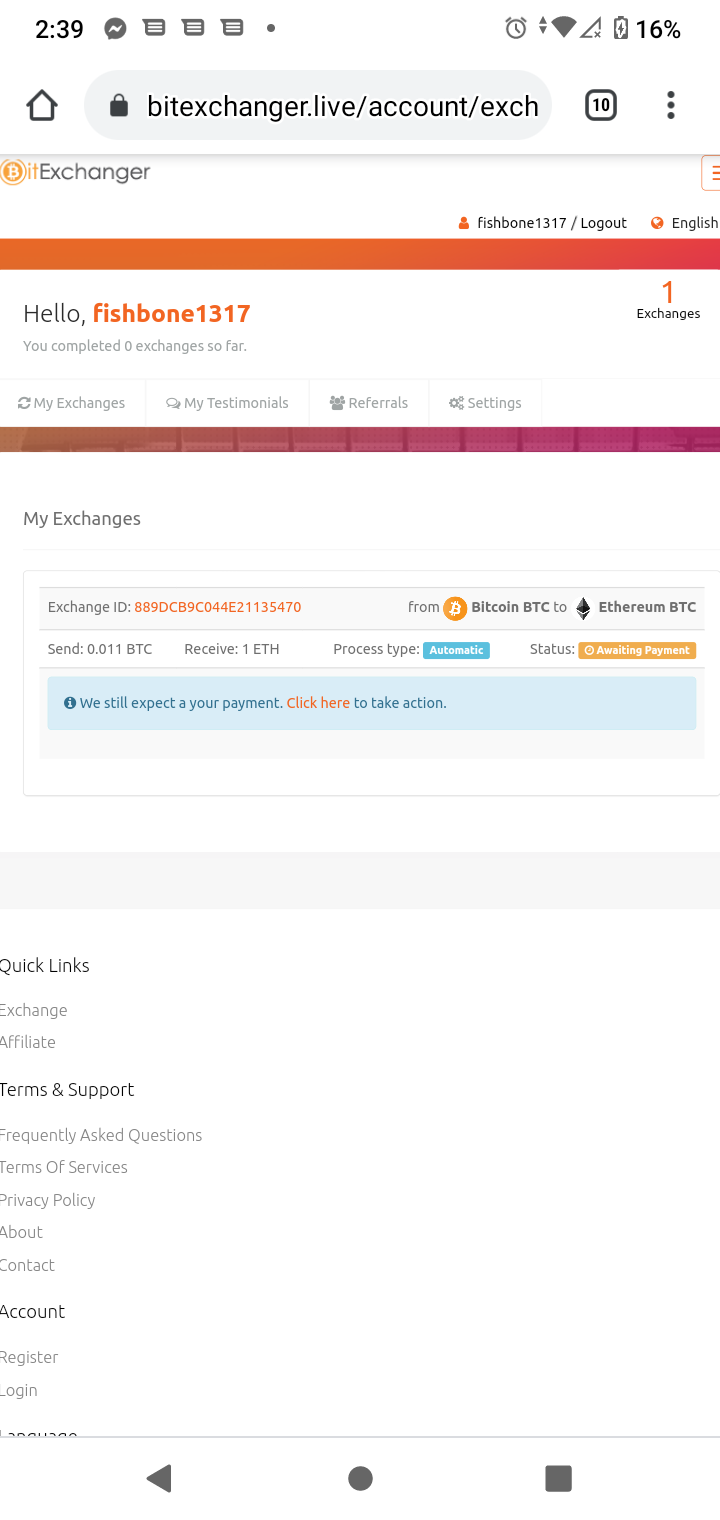Open exchange ID 889DCB9C044E21135470
The height and width of the screenshot is (1520, 720).
click(217, 607)
